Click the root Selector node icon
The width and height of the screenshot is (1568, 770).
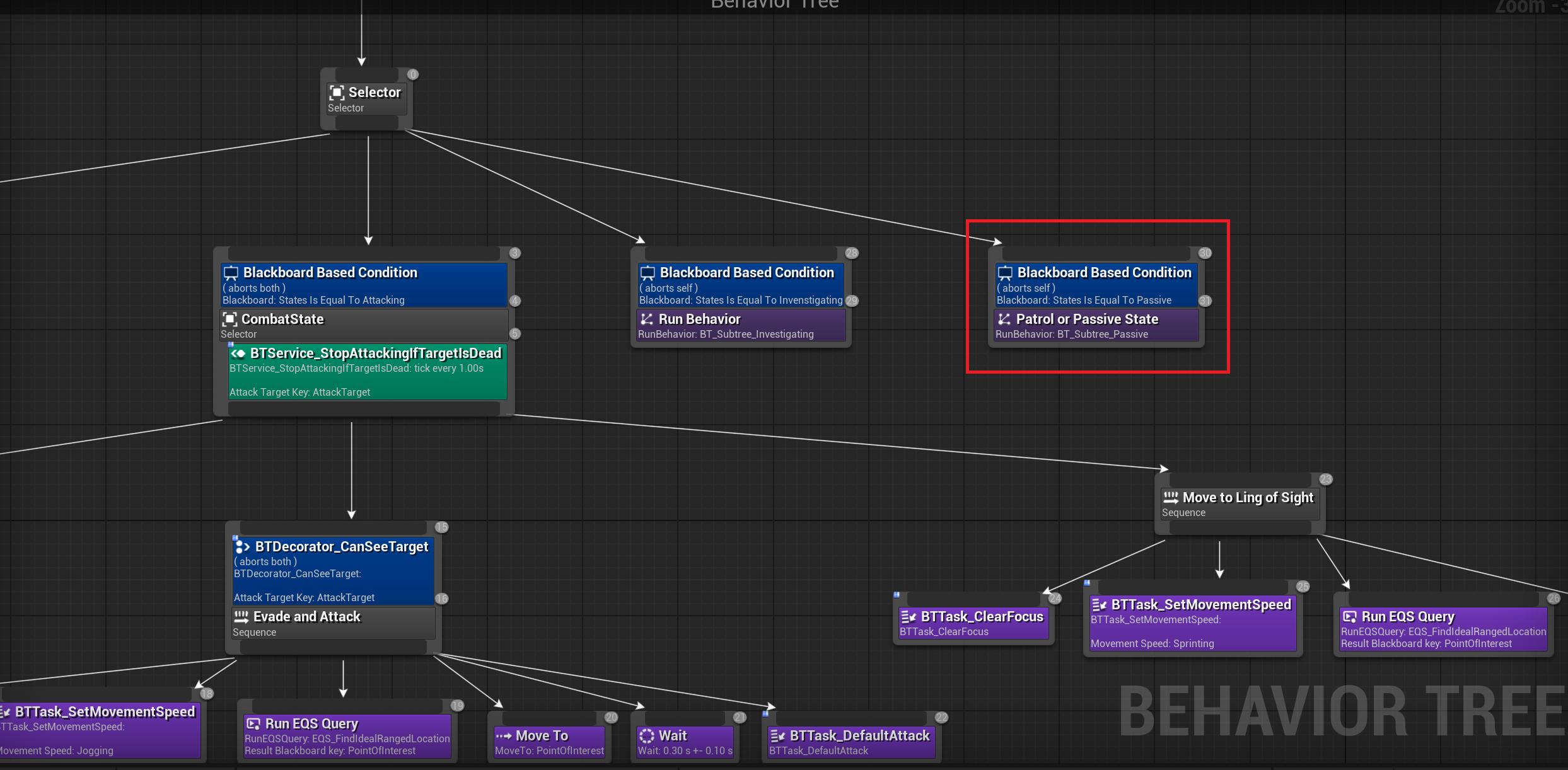337,93
